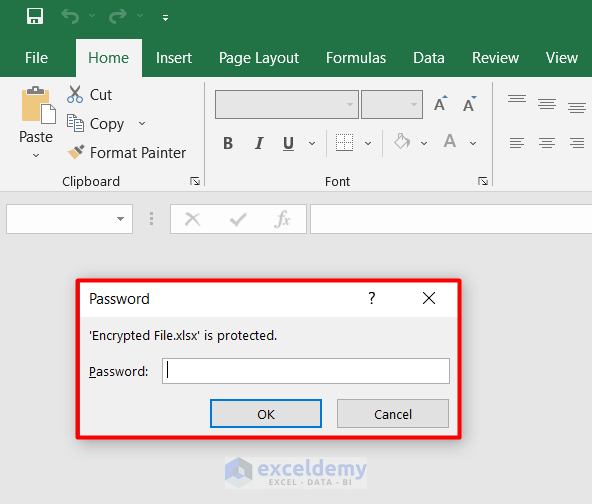
Task: Click Align Left icon
Action: click(x=517, y=143)
